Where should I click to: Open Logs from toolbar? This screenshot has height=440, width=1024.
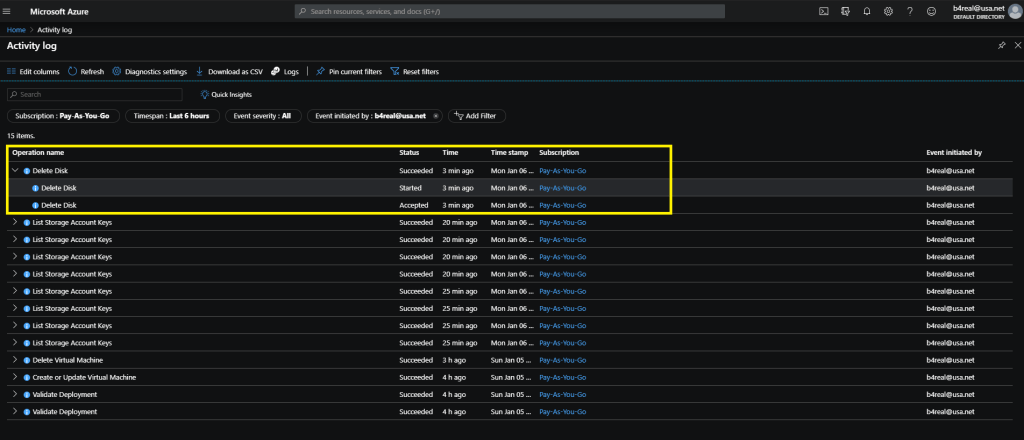(x=285, y=72)
